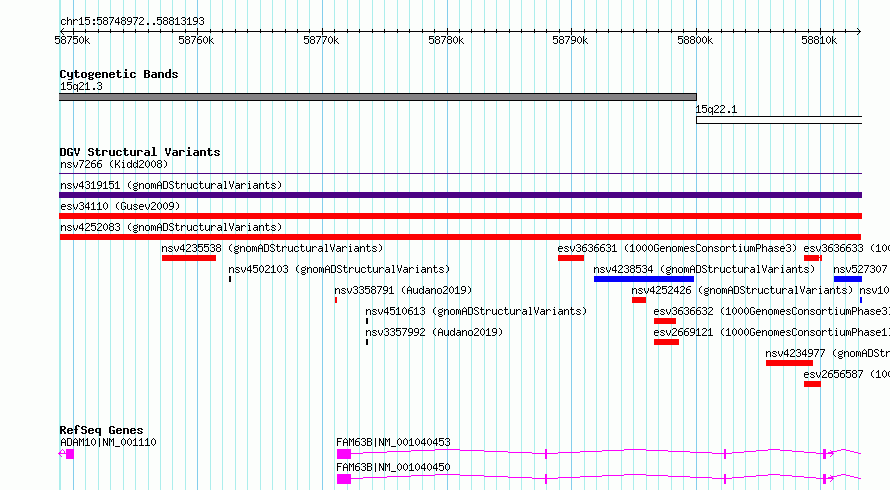
Task: Click the DGV Structural Variants track title
Action: (x=140, y=152)
